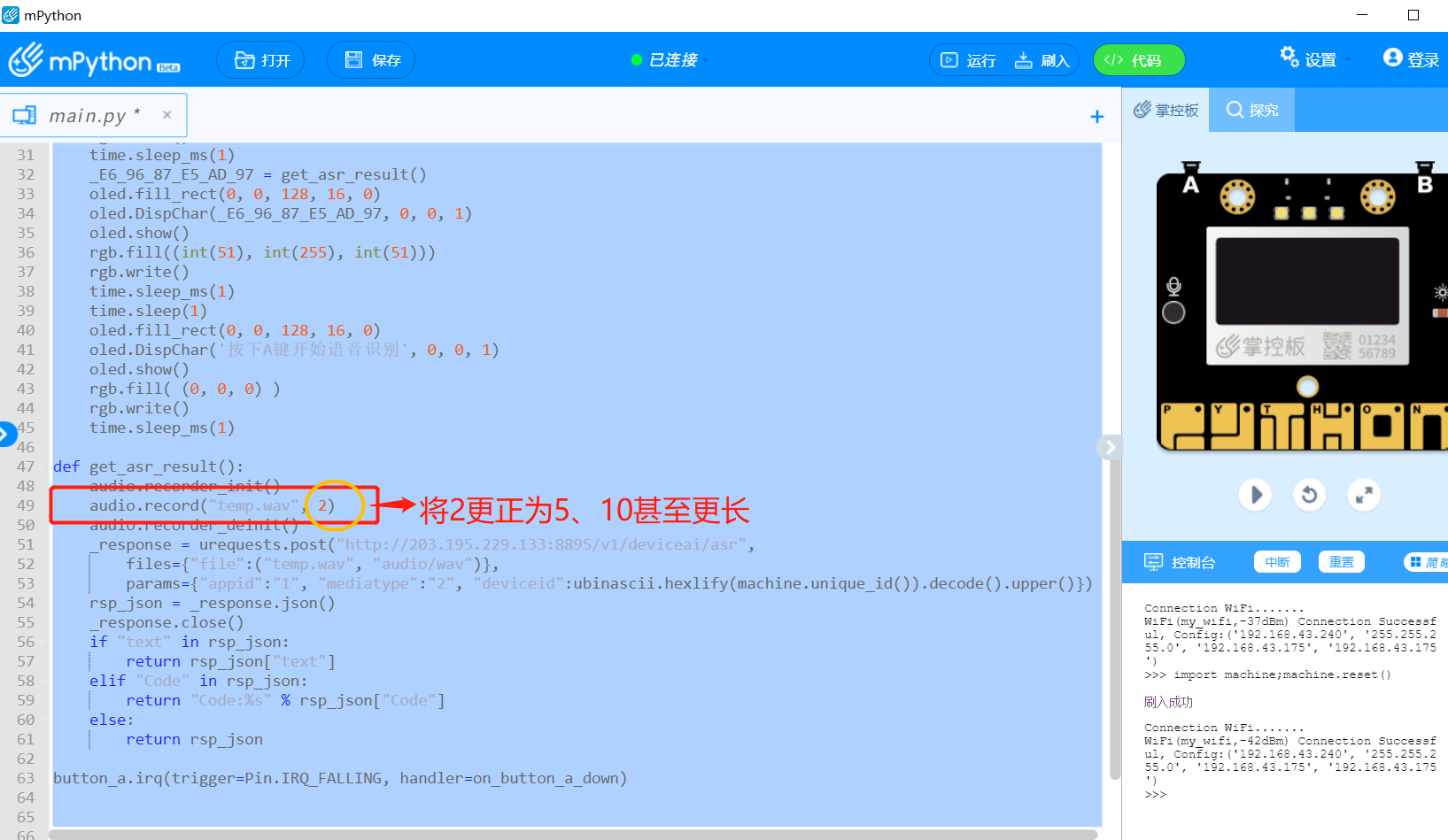Click the 掌控板 tab logo icon
This screenshot has height=840, width=1448.
tap(1142, 110)
